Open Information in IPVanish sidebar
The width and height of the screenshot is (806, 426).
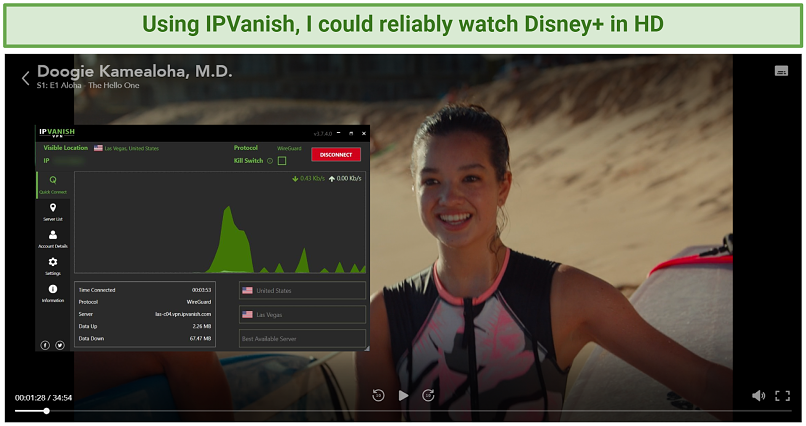[x=53, y=293]
